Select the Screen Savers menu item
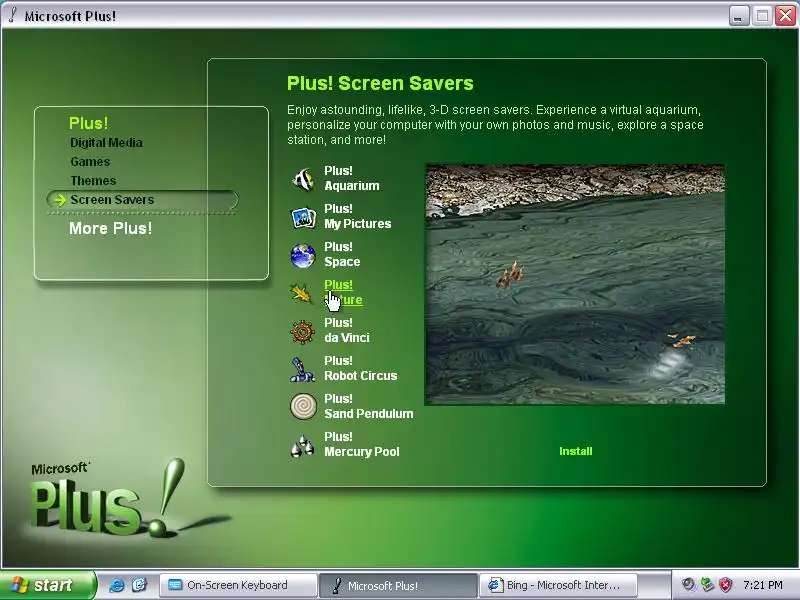Screen dimensions: 800x600 [142, 199]
